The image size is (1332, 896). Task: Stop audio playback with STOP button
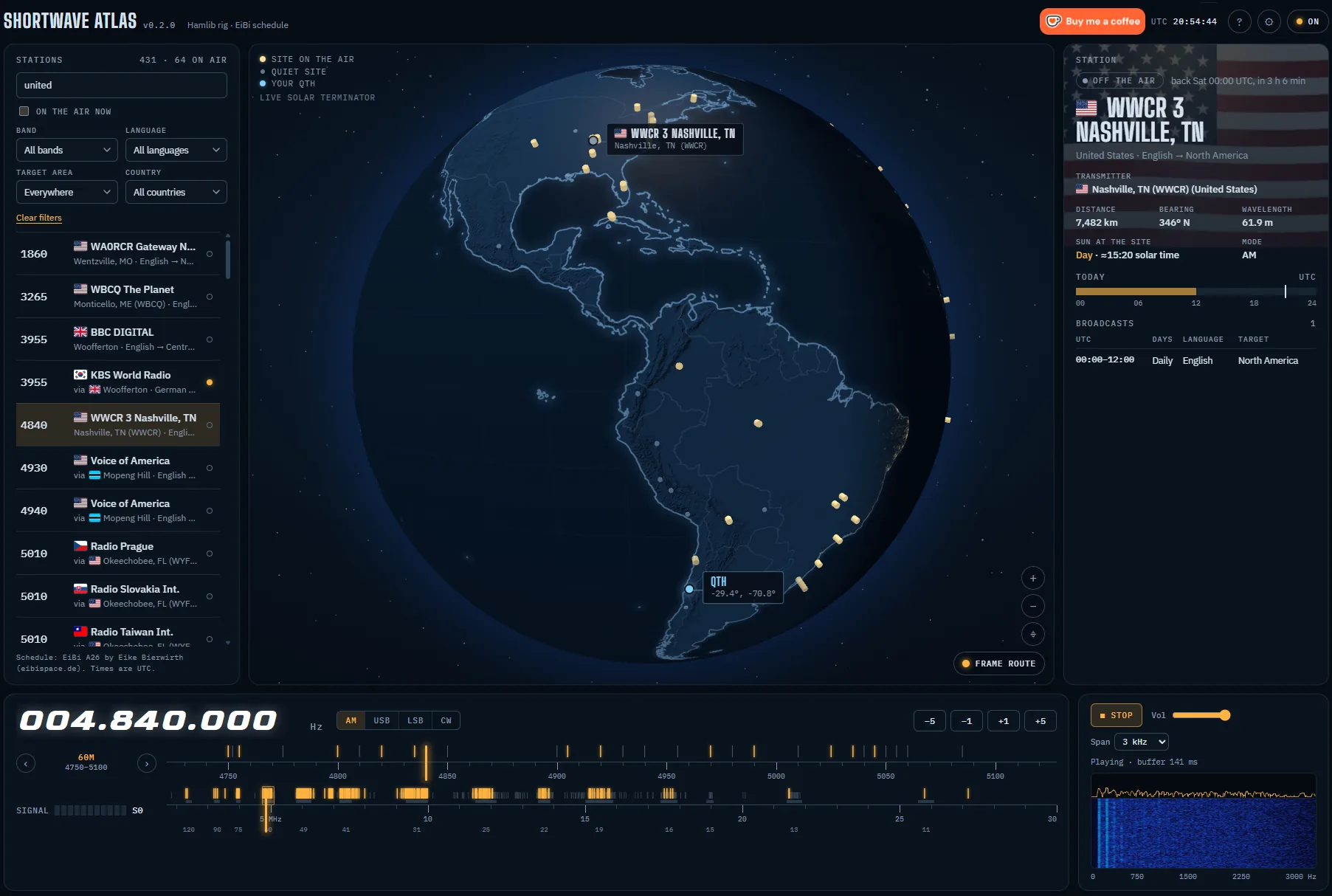(1117, 715)
